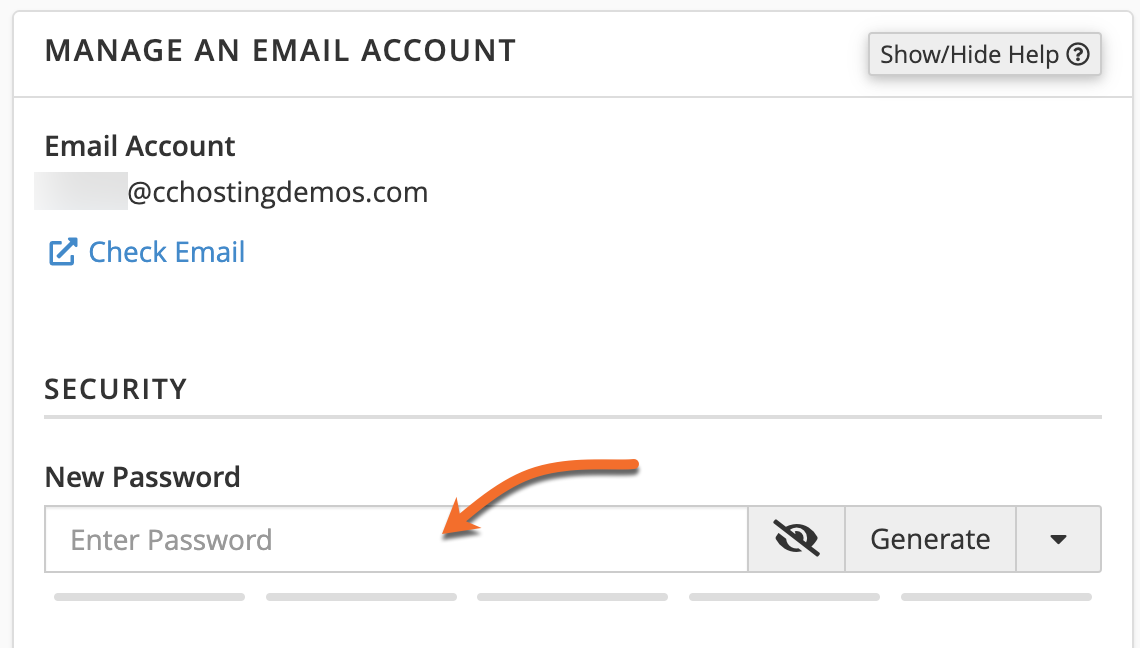Screen dimensions: 1140x648
Task: Open webmail via the Check Email link
Action: [x=166, y=252]
